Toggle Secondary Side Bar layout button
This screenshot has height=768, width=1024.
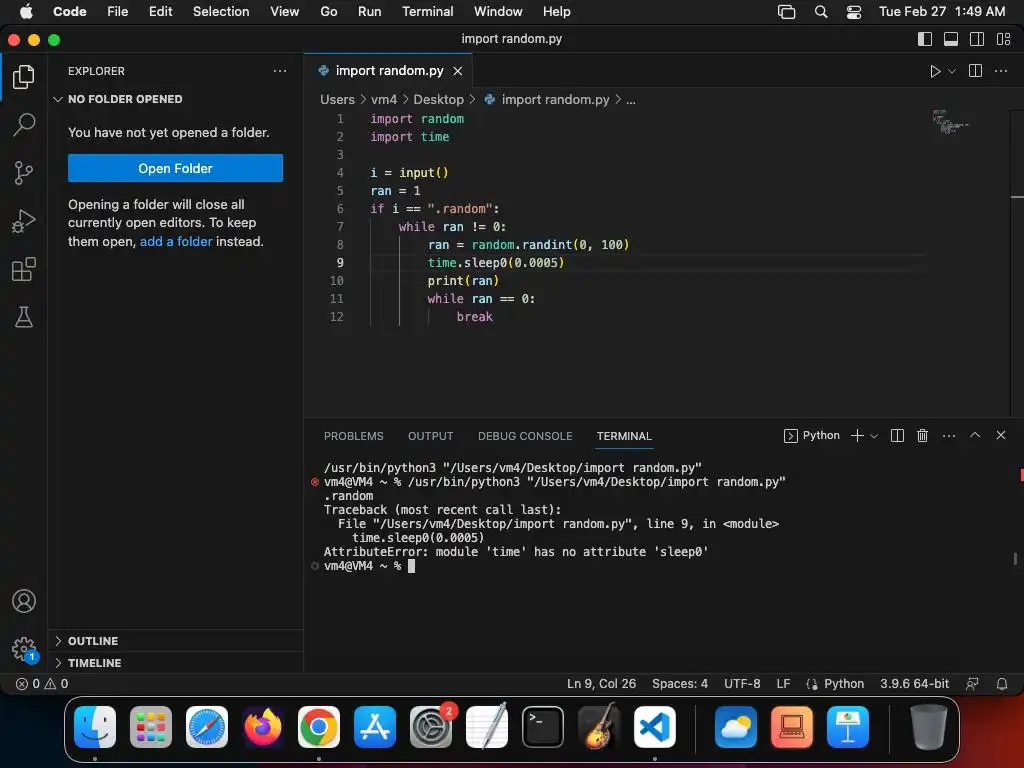pos(977,39)
